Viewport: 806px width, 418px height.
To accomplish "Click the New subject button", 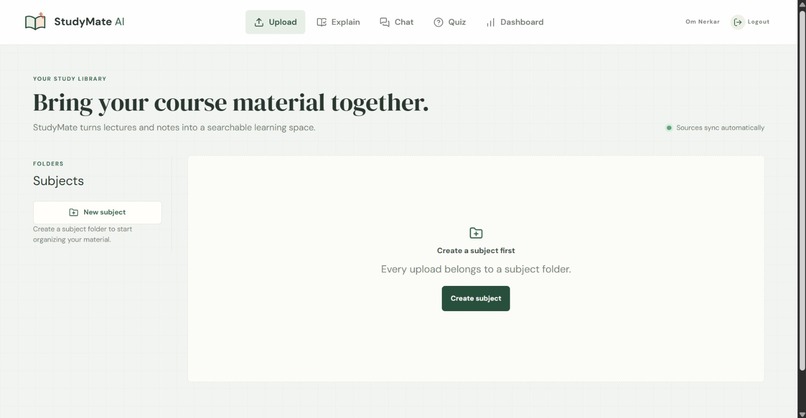I will 97,212.
